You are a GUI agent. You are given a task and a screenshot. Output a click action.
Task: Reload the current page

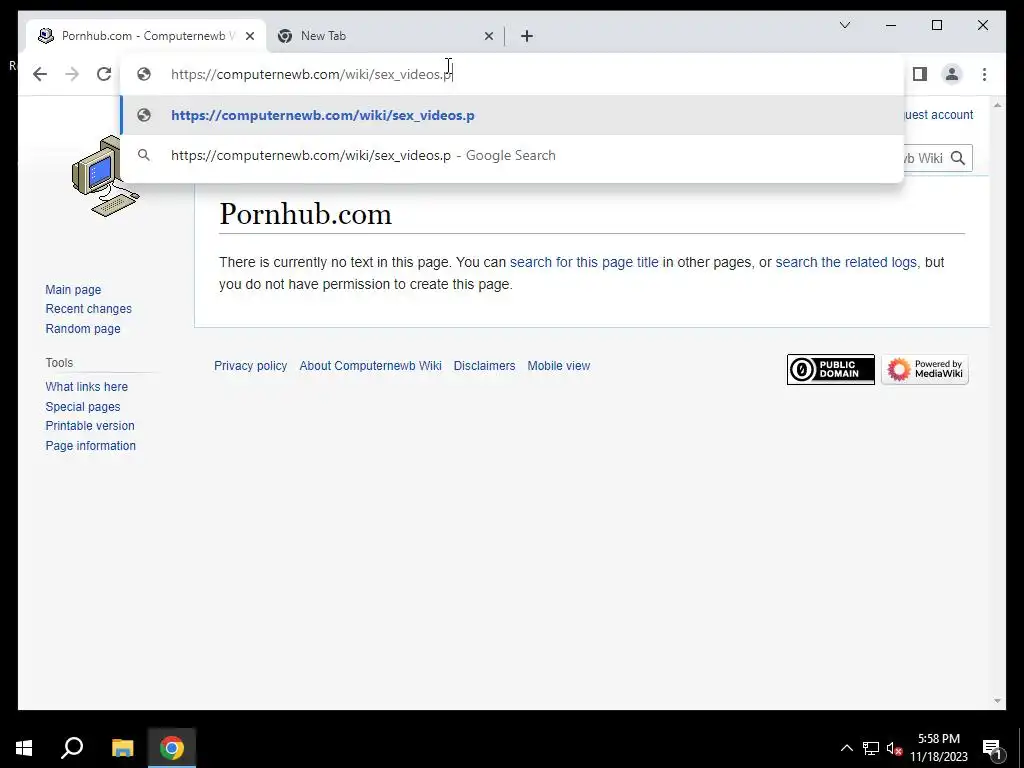click(104, 74)
